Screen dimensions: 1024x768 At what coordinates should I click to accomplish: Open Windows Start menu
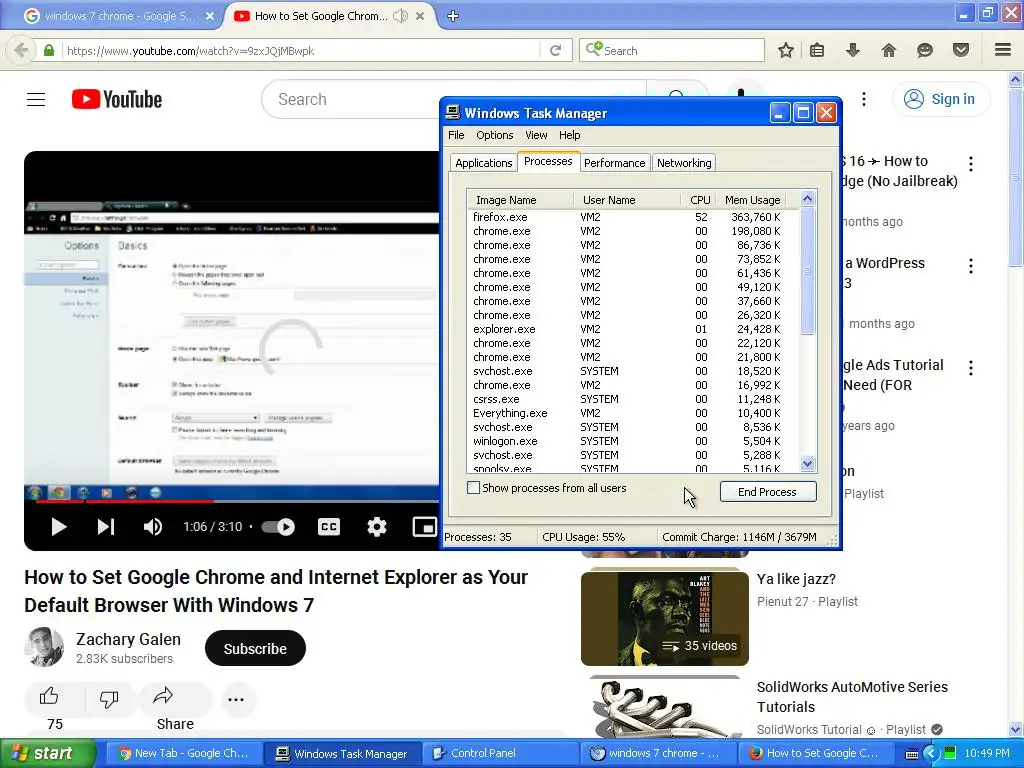(x=47, y=754)
